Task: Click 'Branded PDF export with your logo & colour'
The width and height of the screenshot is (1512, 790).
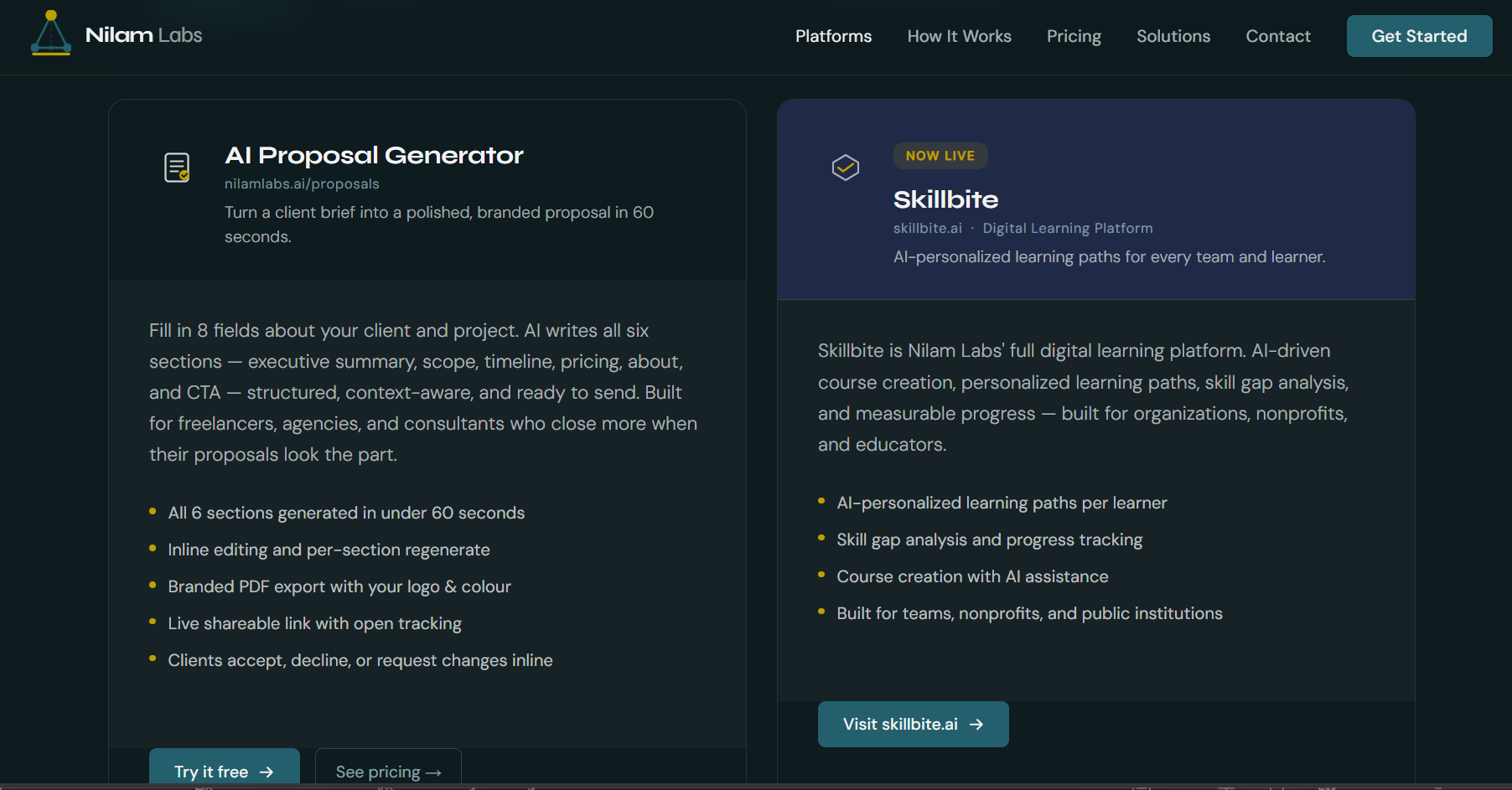Action: click(x=339, y=586)
